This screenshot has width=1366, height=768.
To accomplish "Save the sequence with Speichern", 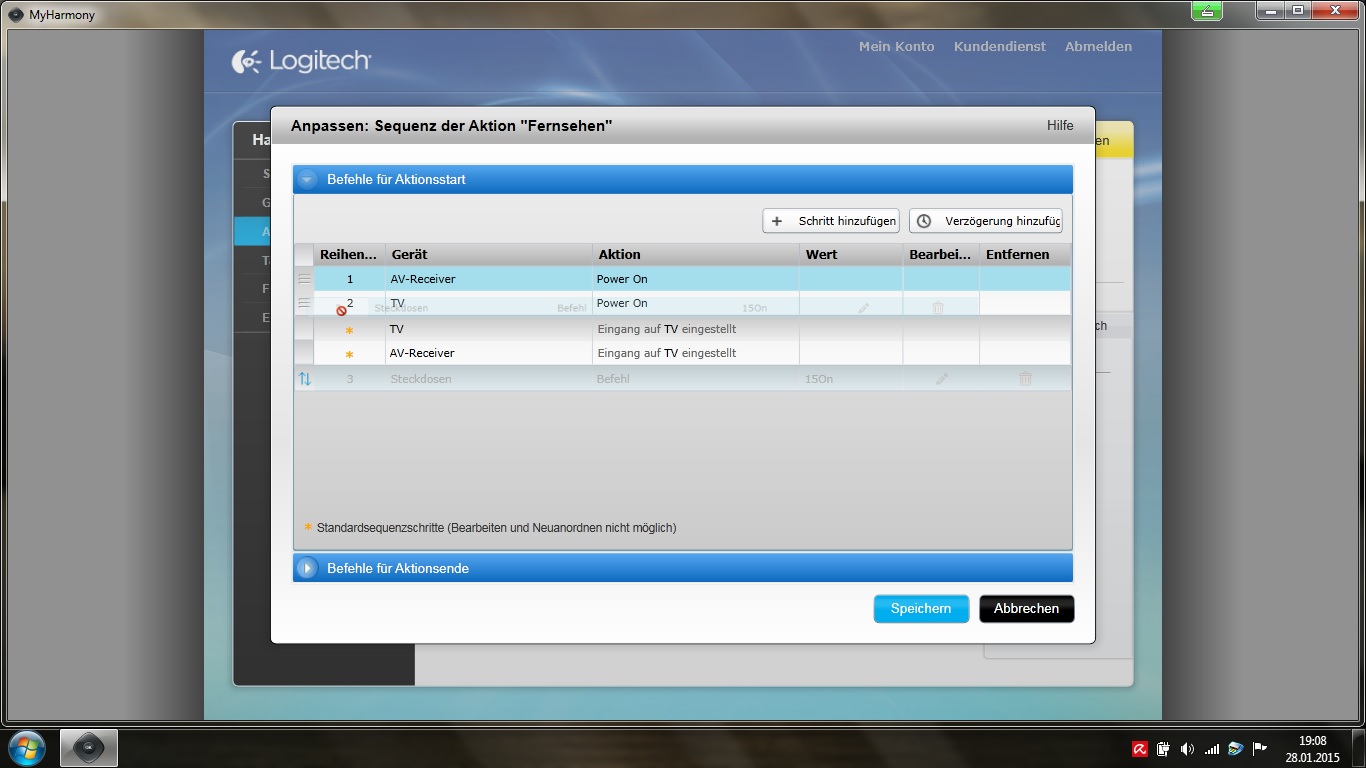I will [921, 609].
